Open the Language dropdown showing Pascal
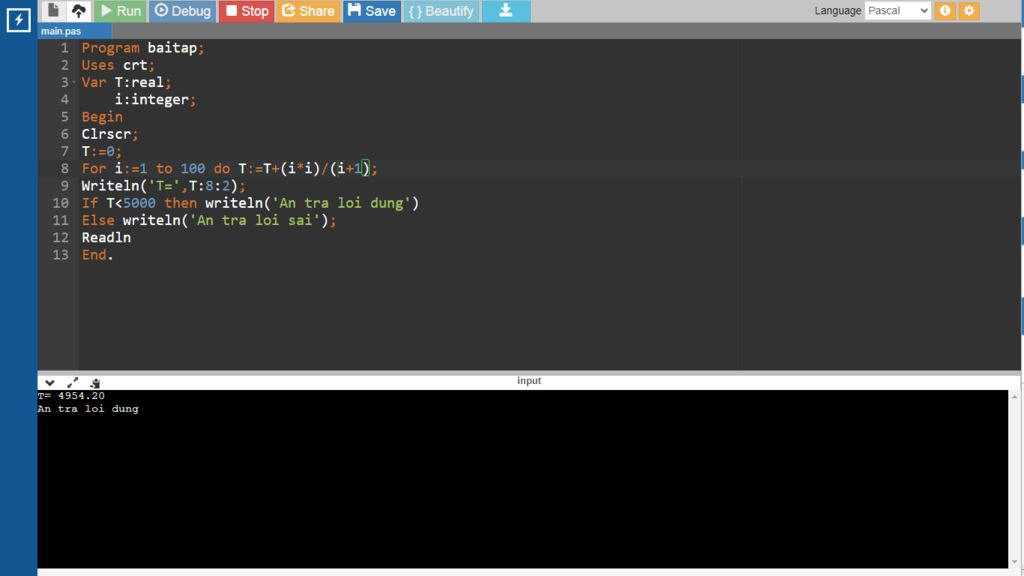Screen dimensions: 1024x576 (x=897, y=10)
